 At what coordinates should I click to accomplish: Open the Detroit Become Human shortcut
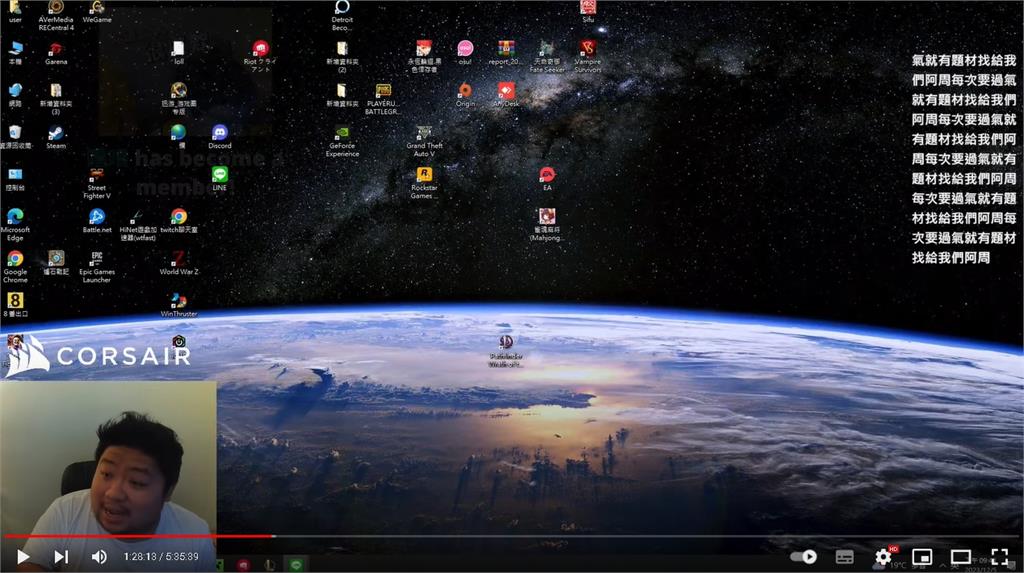(342, 16)
